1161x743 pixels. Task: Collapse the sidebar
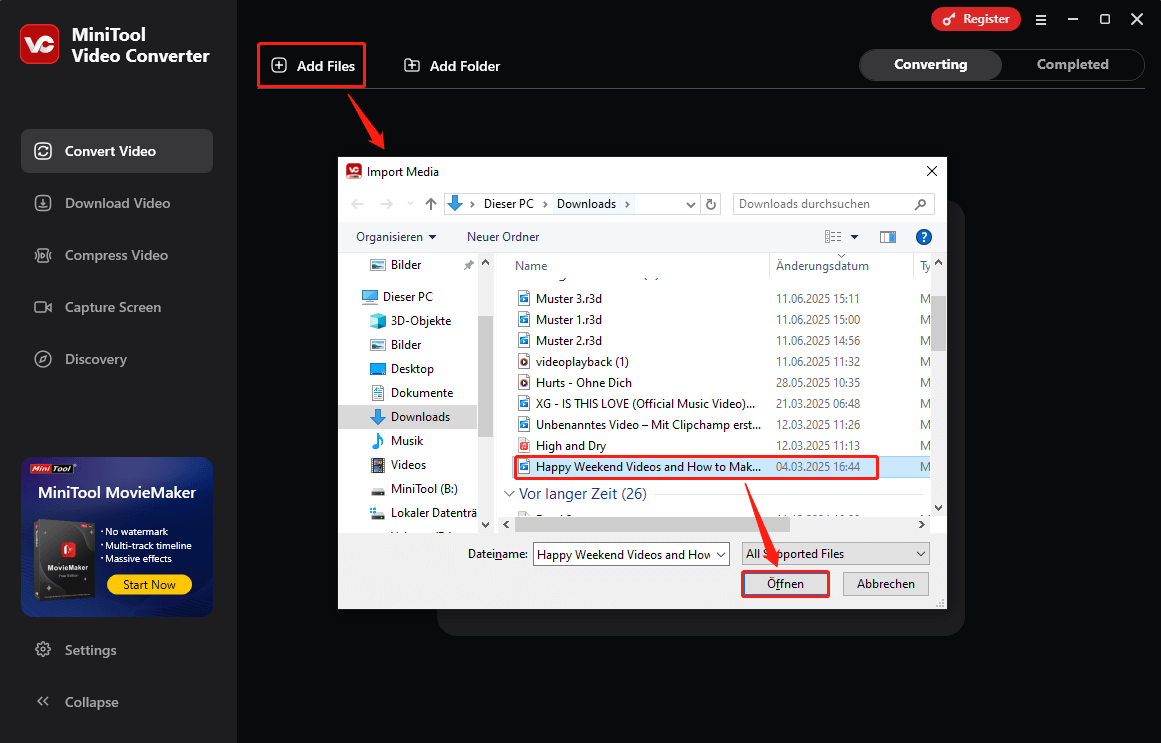(x=78, y=702)
